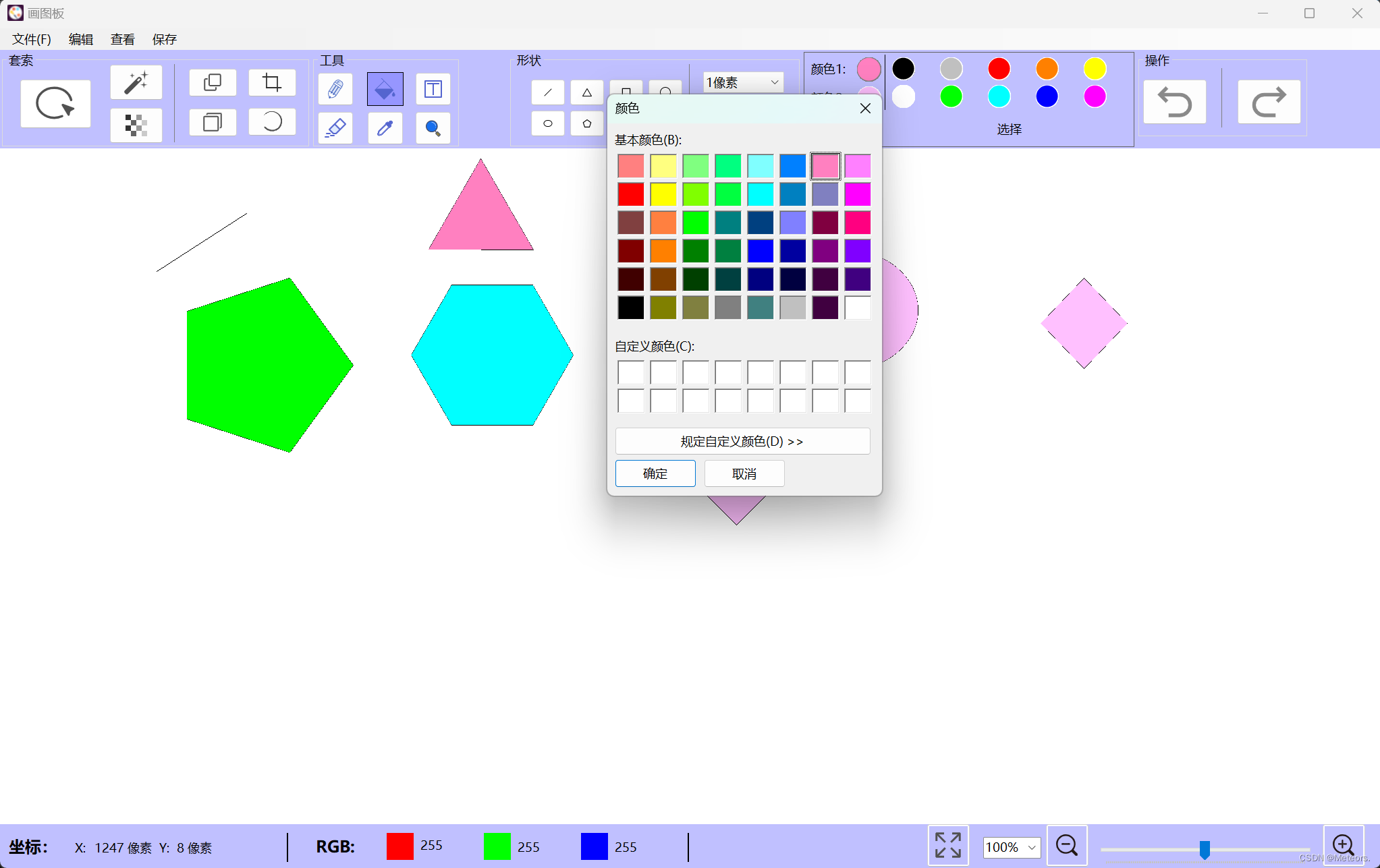The image size is (1380, 868).
Task: Select the eyedropper color picker tool
Action: pyautogui.click(x=385, y=127)
